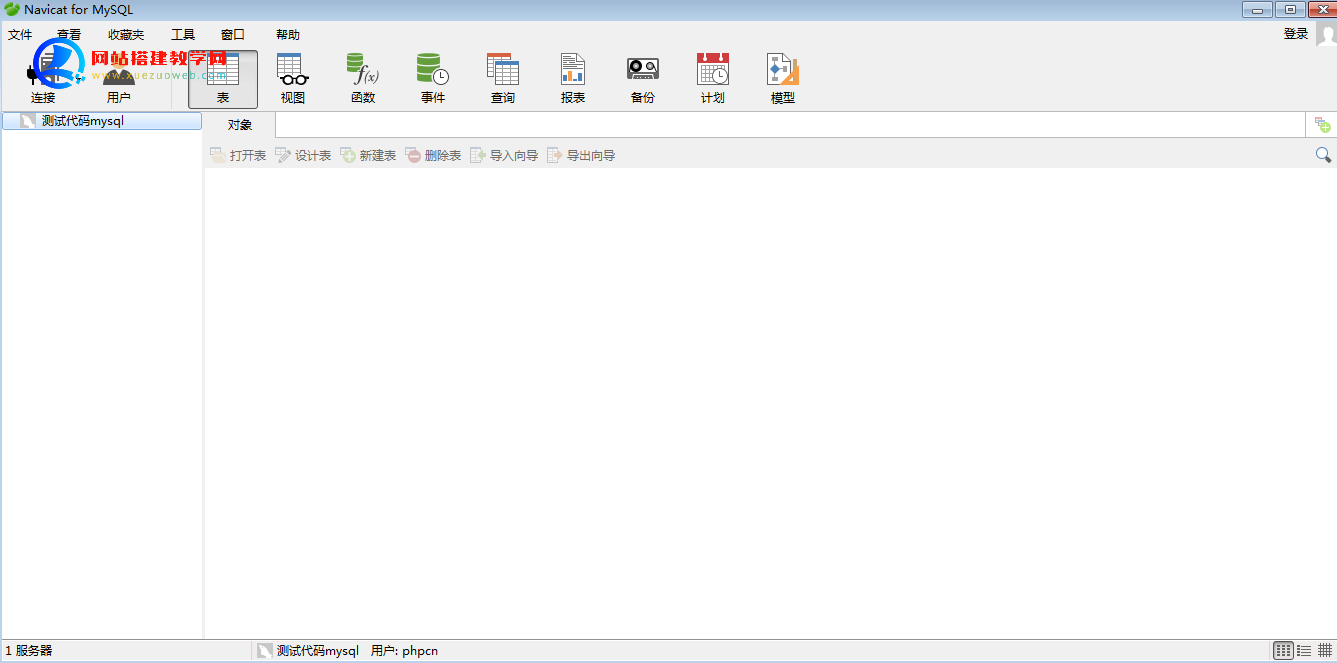Click the 导出向导 (Export Wizard) button
The image size is (1337, 663).
click(581, 155)
